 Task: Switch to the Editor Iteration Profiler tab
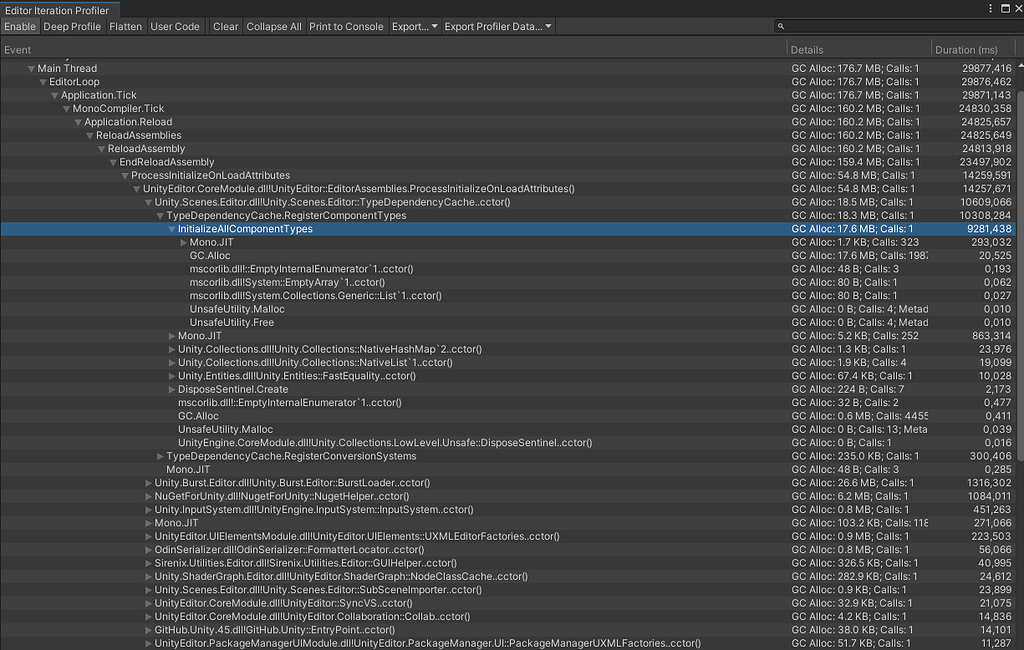pos(57,8)
